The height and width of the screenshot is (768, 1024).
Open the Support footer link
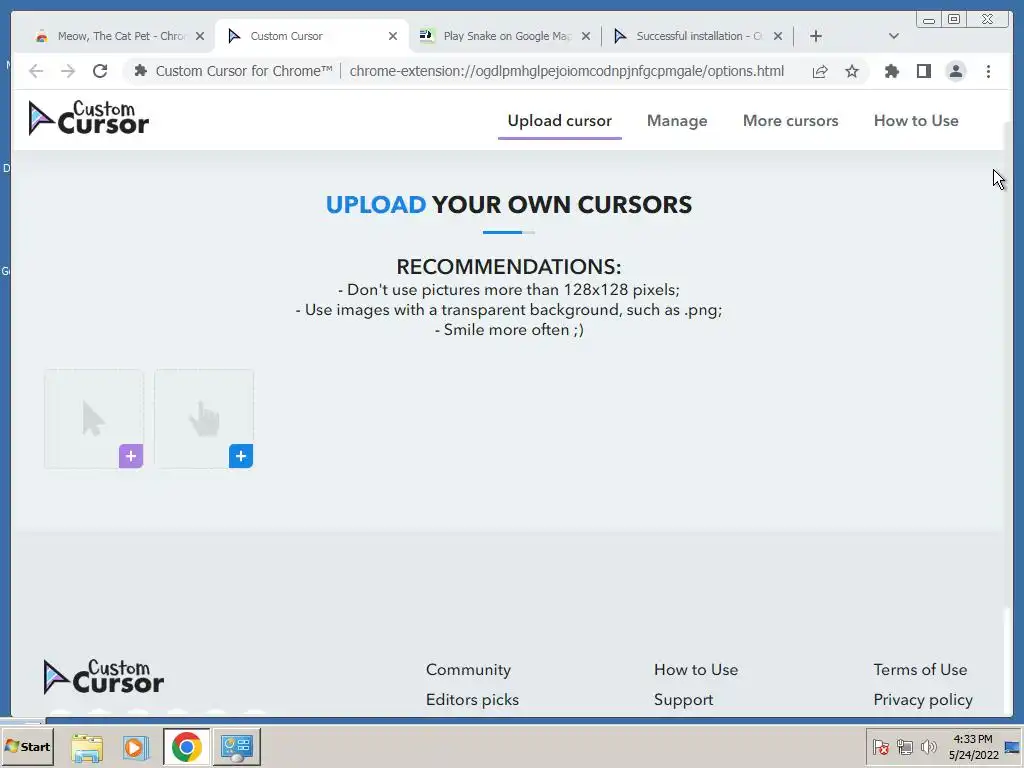[683, 699]
